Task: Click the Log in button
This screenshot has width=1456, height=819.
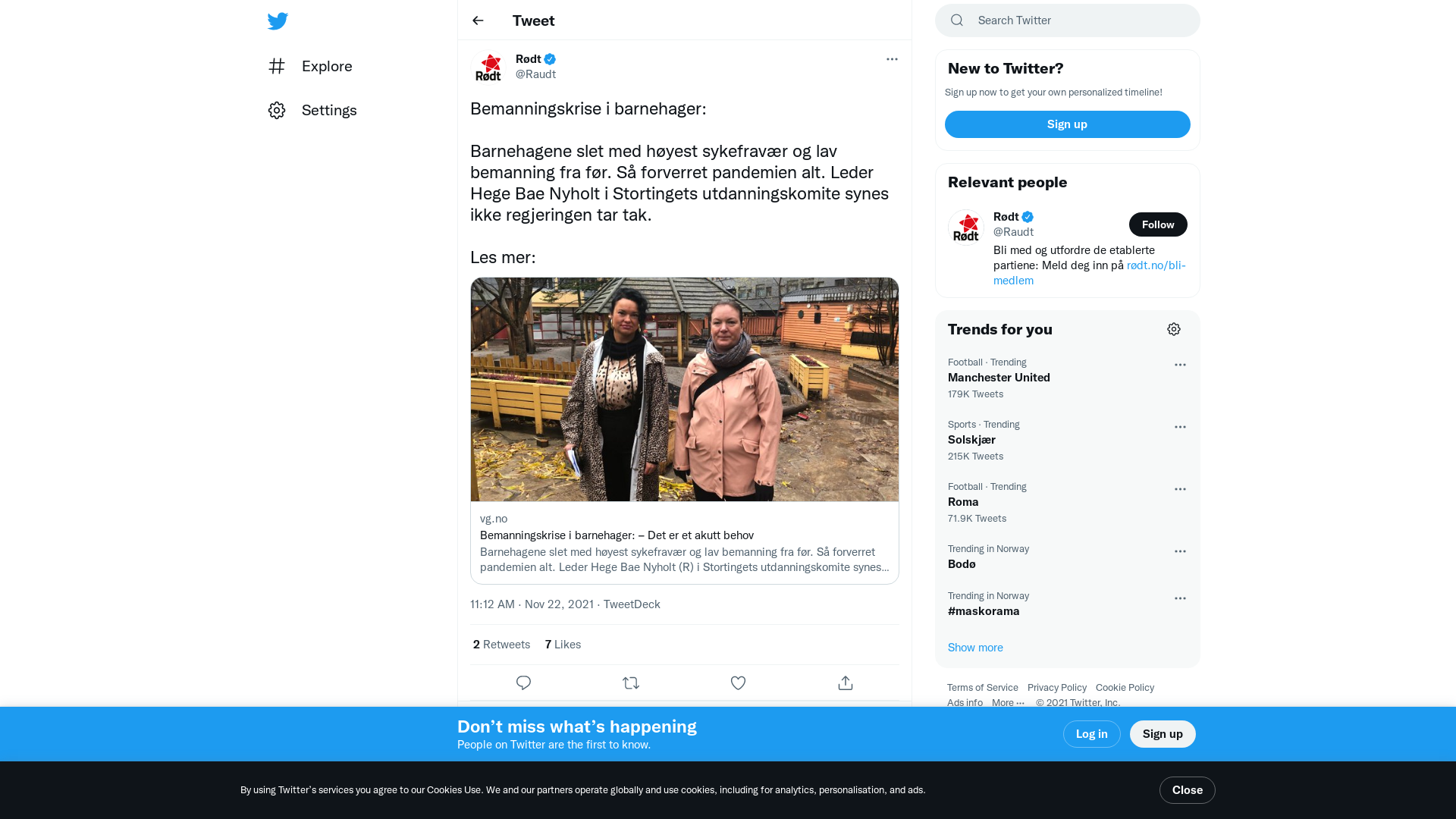Action: (x=1091, y=734)
